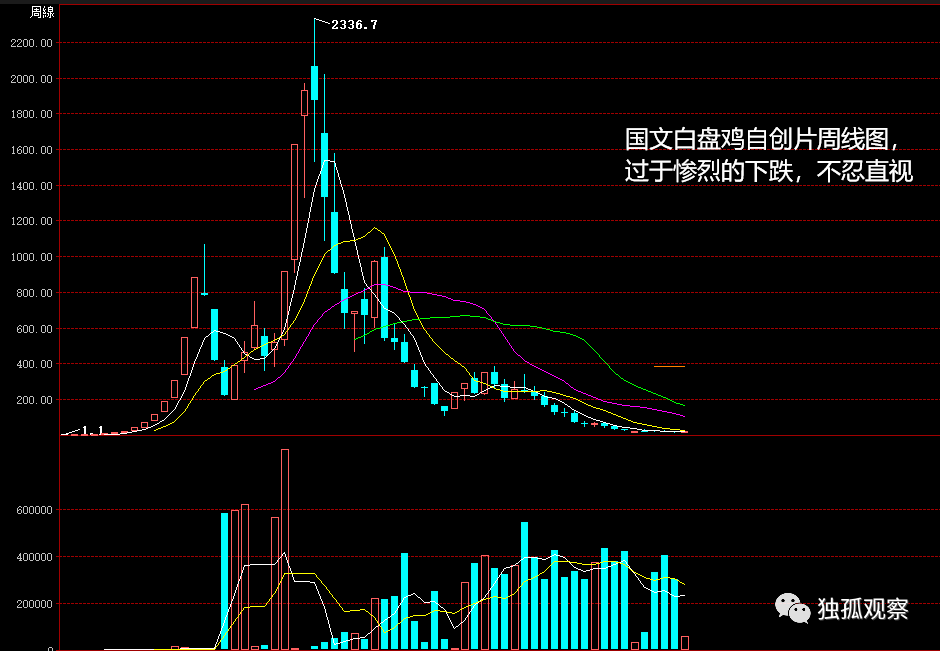Select the 1800.00 price axis label
The image size is (940, 651).
(x=32, y=114)
